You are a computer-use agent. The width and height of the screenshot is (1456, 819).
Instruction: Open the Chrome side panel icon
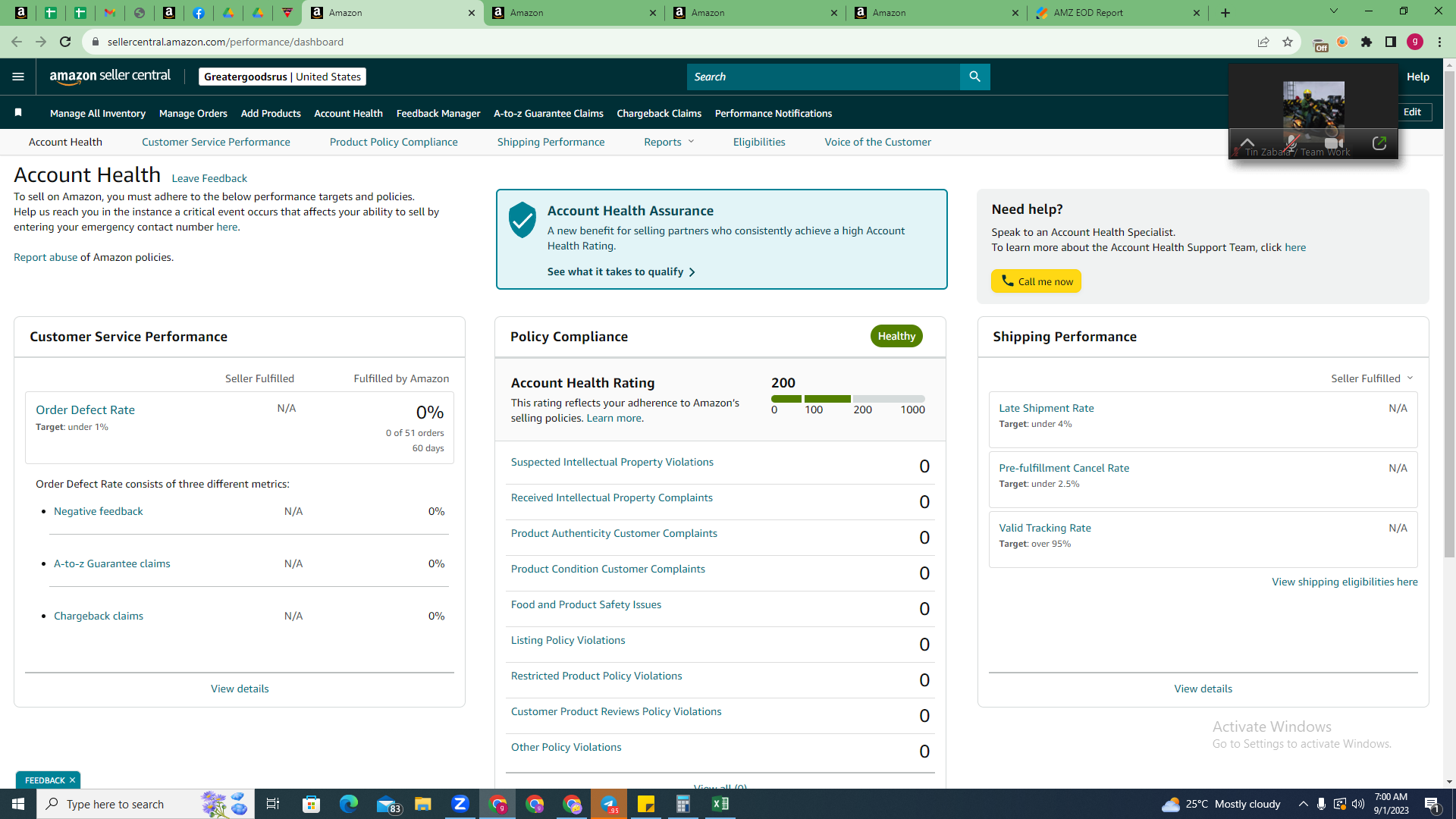click(1391, 42)
